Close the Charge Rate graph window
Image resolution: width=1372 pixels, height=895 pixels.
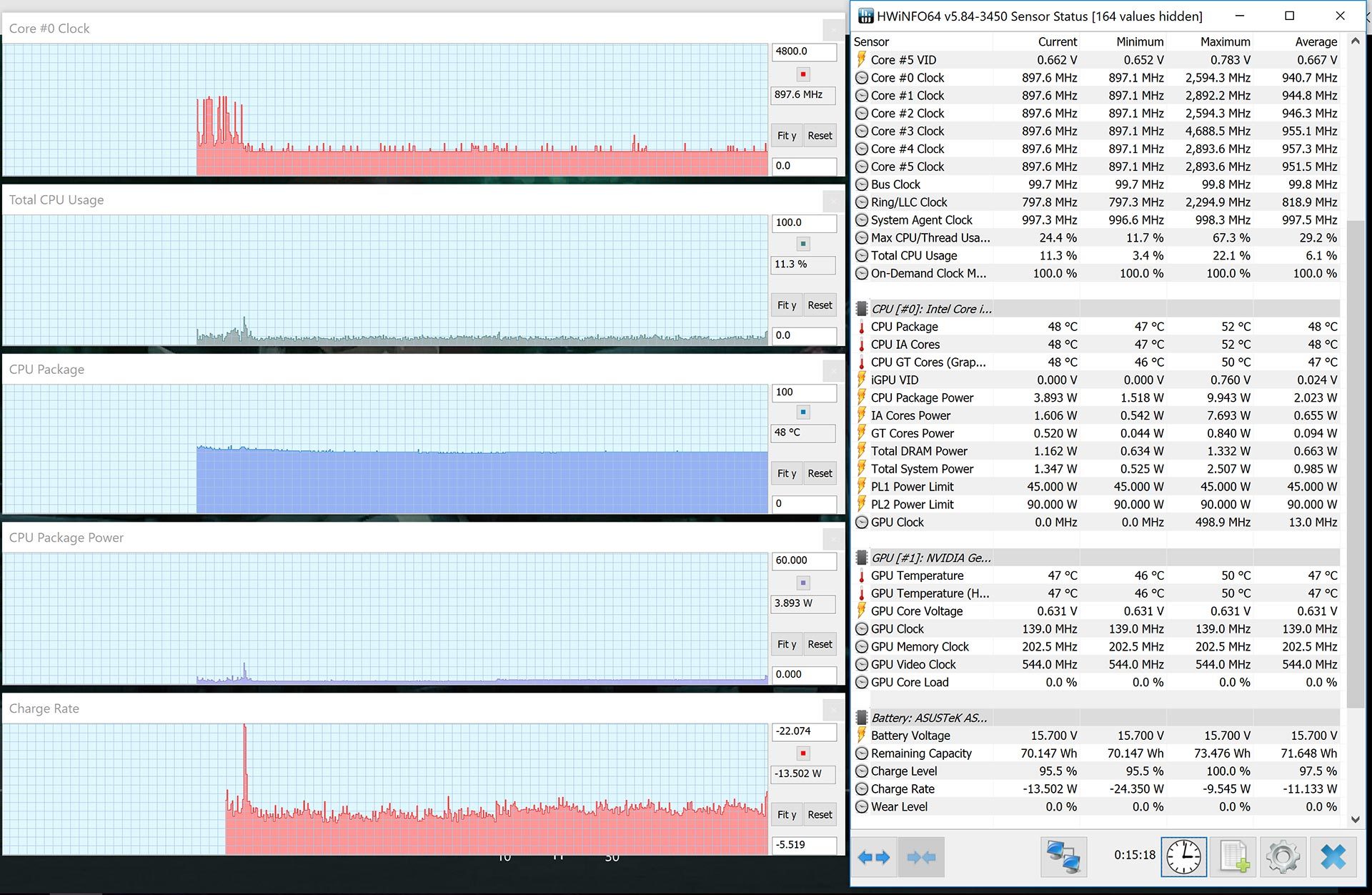click(x=832, y=709)
